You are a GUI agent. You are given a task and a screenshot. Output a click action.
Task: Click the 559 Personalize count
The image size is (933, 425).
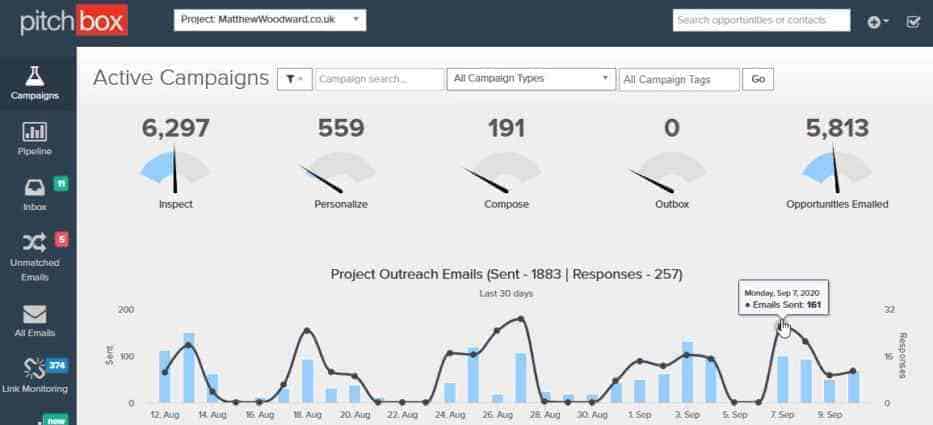point(341,129)
